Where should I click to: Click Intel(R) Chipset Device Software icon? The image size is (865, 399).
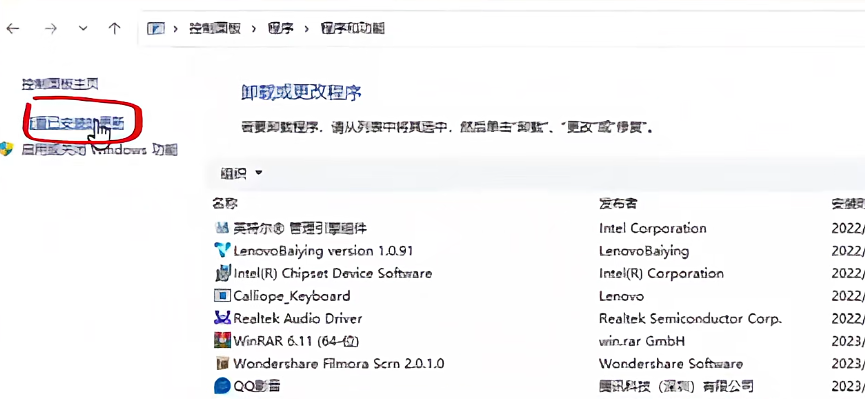coord(222,273)
